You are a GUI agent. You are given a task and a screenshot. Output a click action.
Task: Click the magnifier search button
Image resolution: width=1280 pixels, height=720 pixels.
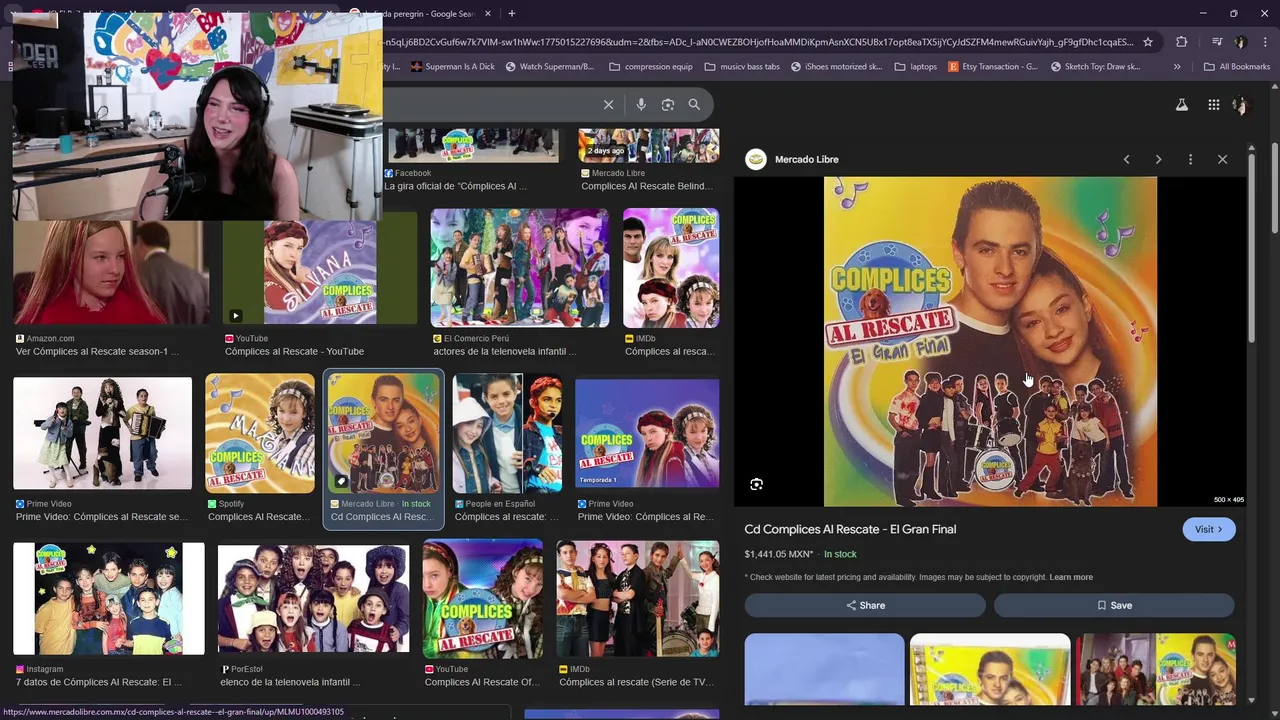tap(694, 104)
